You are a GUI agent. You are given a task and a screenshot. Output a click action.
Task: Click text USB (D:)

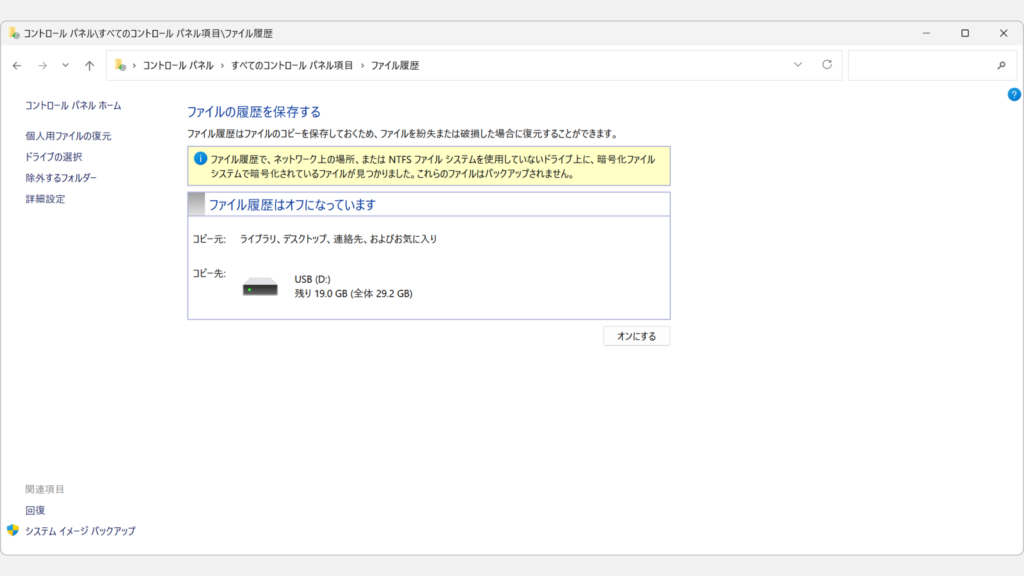[x=312, y=279]
